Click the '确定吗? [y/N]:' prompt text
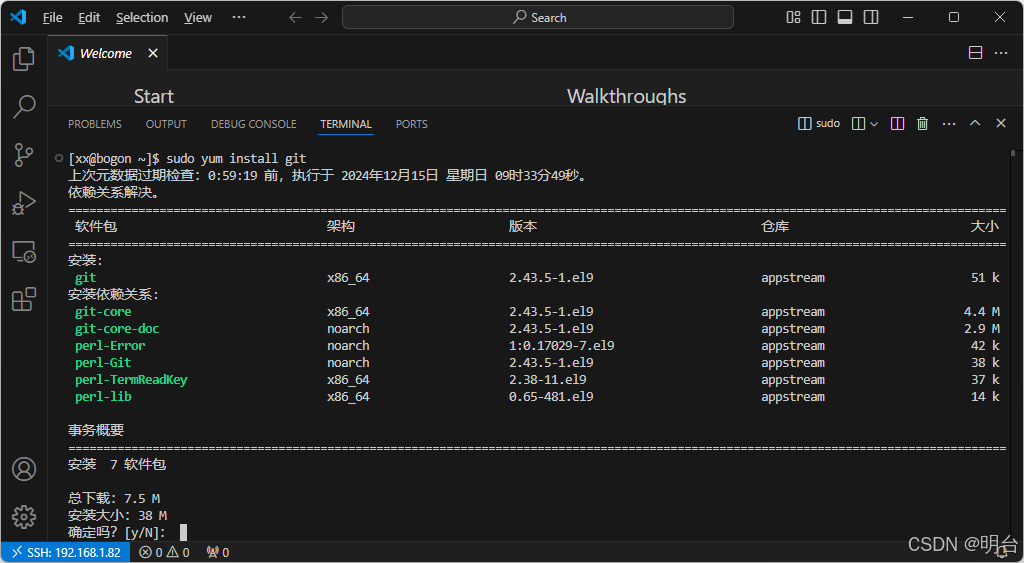 pyautogui.click(x=117, y=532)
